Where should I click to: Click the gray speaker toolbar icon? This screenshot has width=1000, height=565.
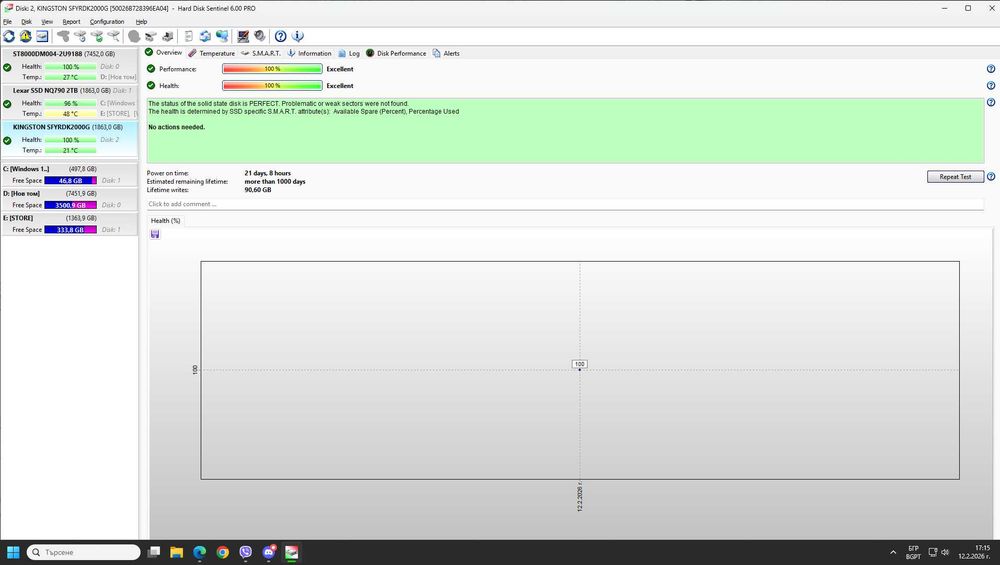(x=260, y=36)
